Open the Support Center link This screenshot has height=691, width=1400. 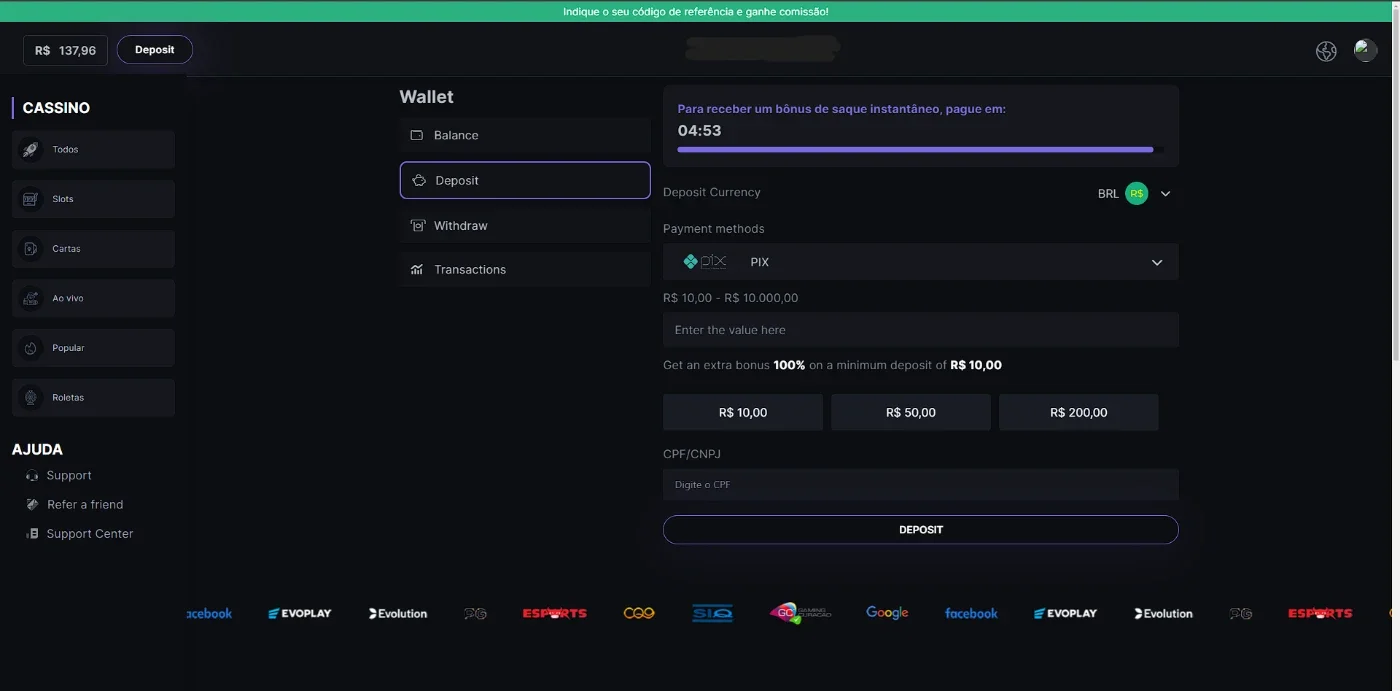90,534
